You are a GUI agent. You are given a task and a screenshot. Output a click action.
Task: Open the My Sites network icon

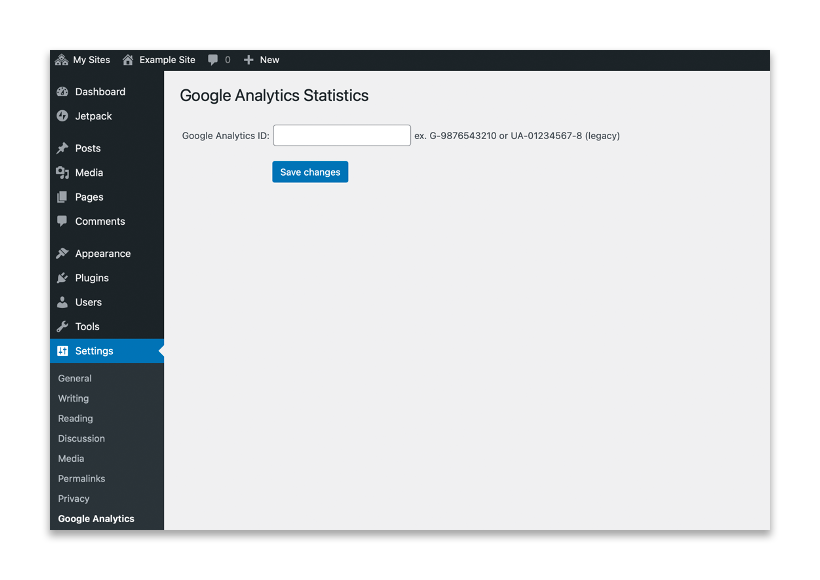[62, 60]
